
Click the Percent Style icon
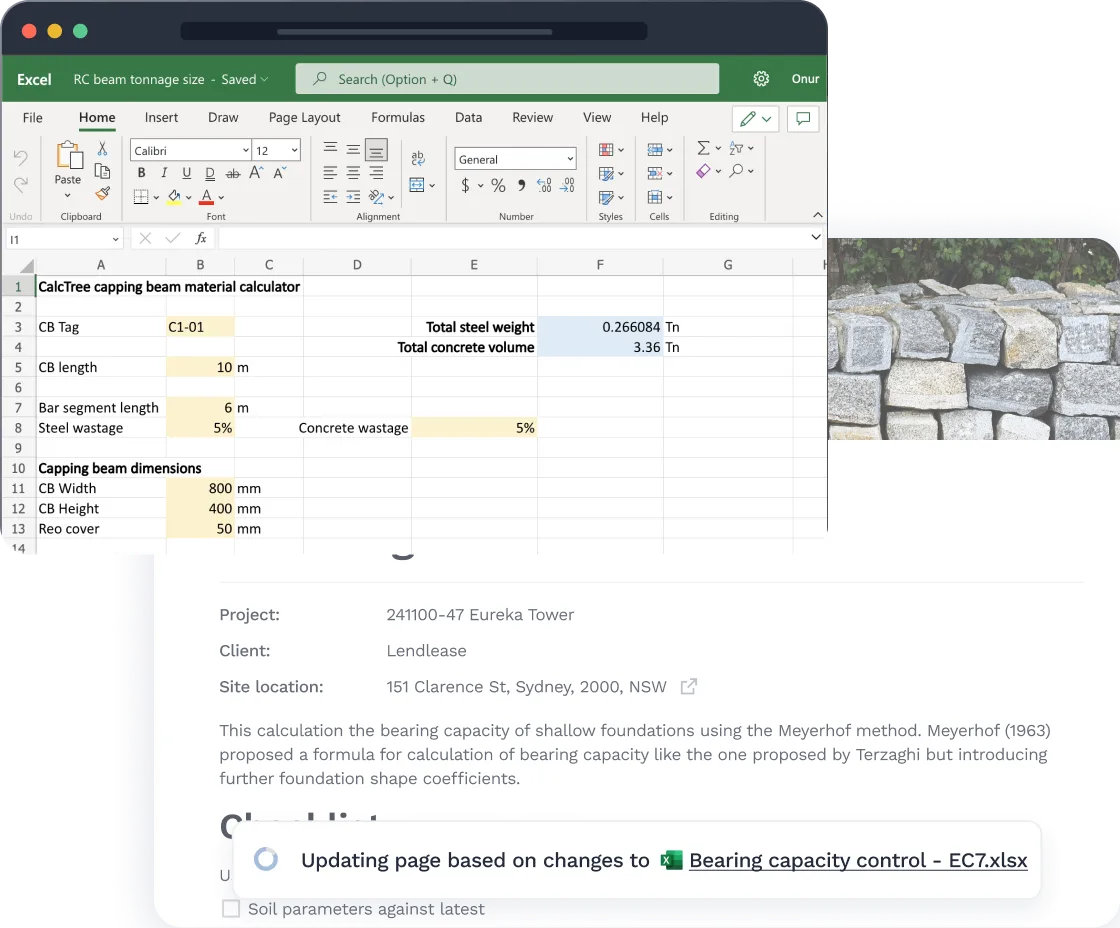(496, 186)
